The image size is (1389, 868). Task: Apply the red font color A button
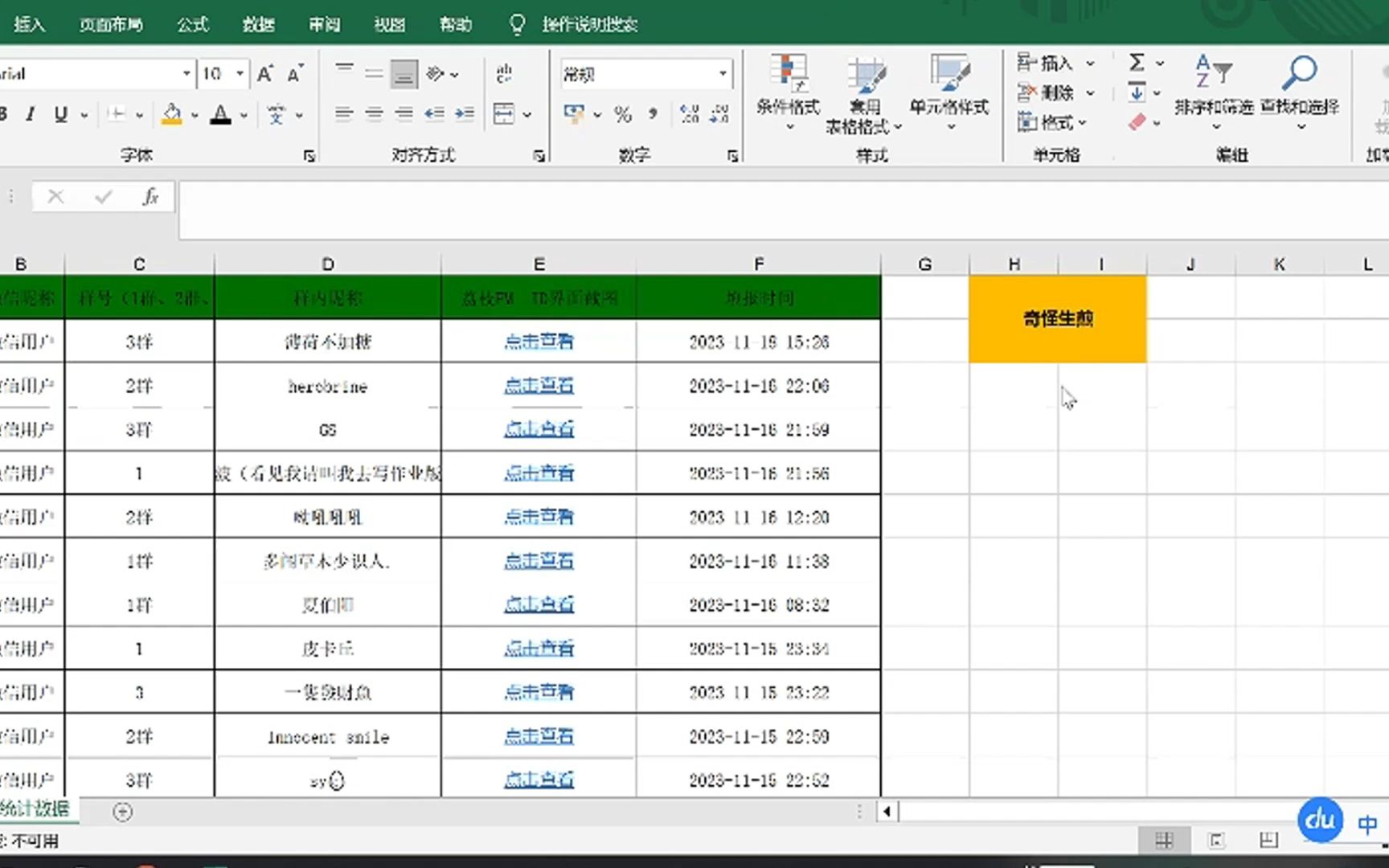(220, 115)
